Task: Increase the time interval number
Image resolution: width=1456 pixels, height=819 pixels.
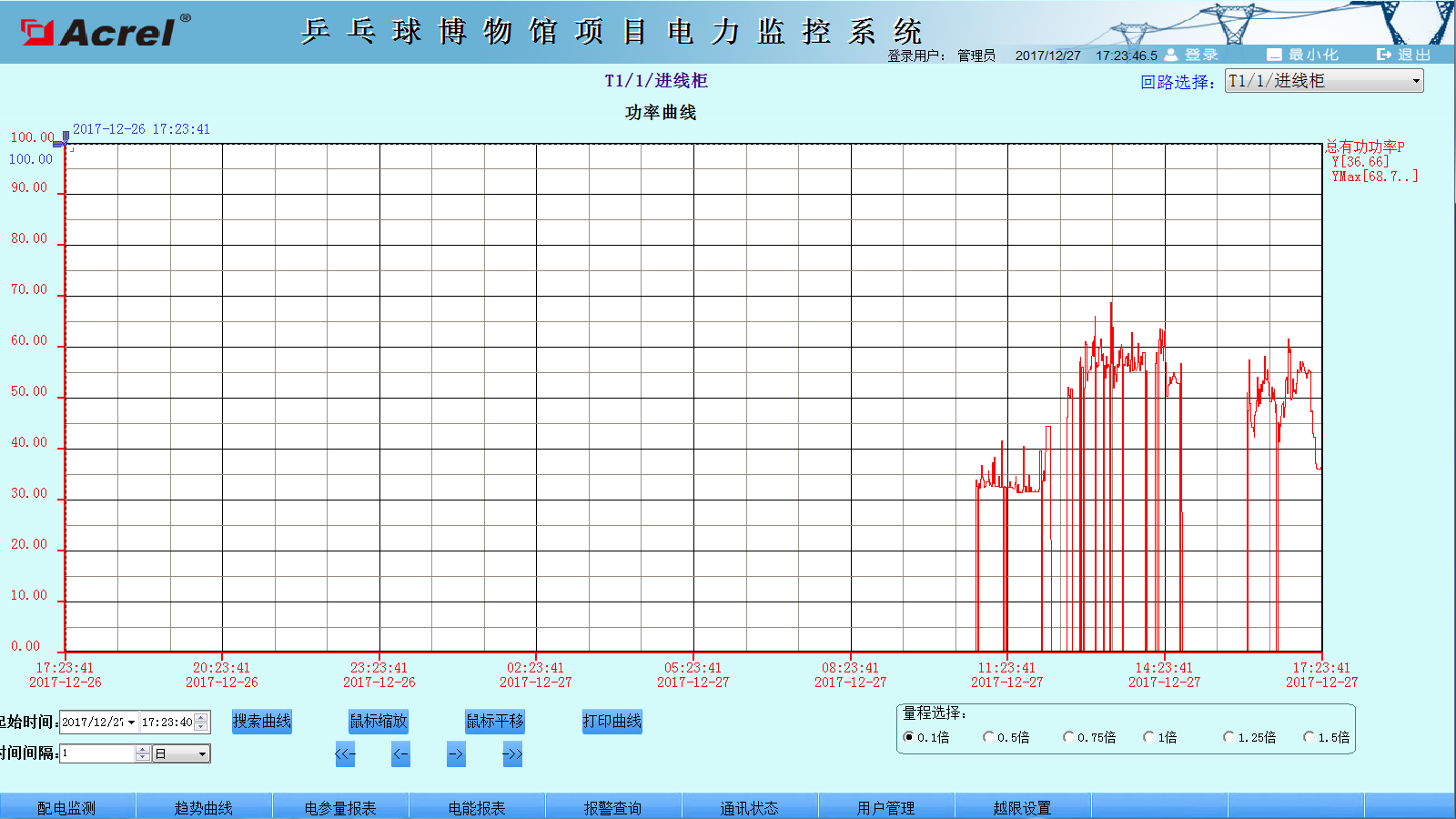Action: pos(142,749)
